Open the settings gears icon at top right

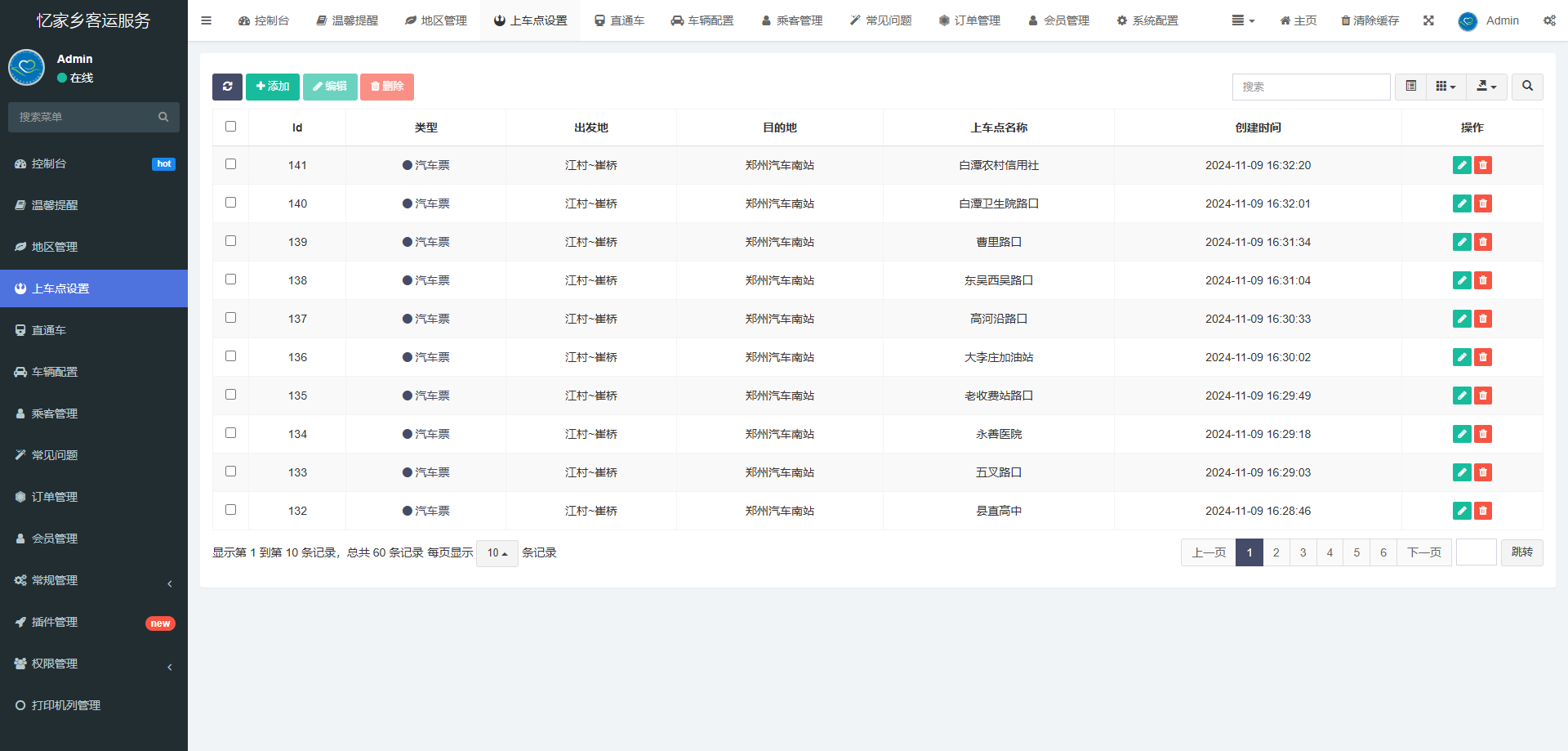[x=1549, y=20]
